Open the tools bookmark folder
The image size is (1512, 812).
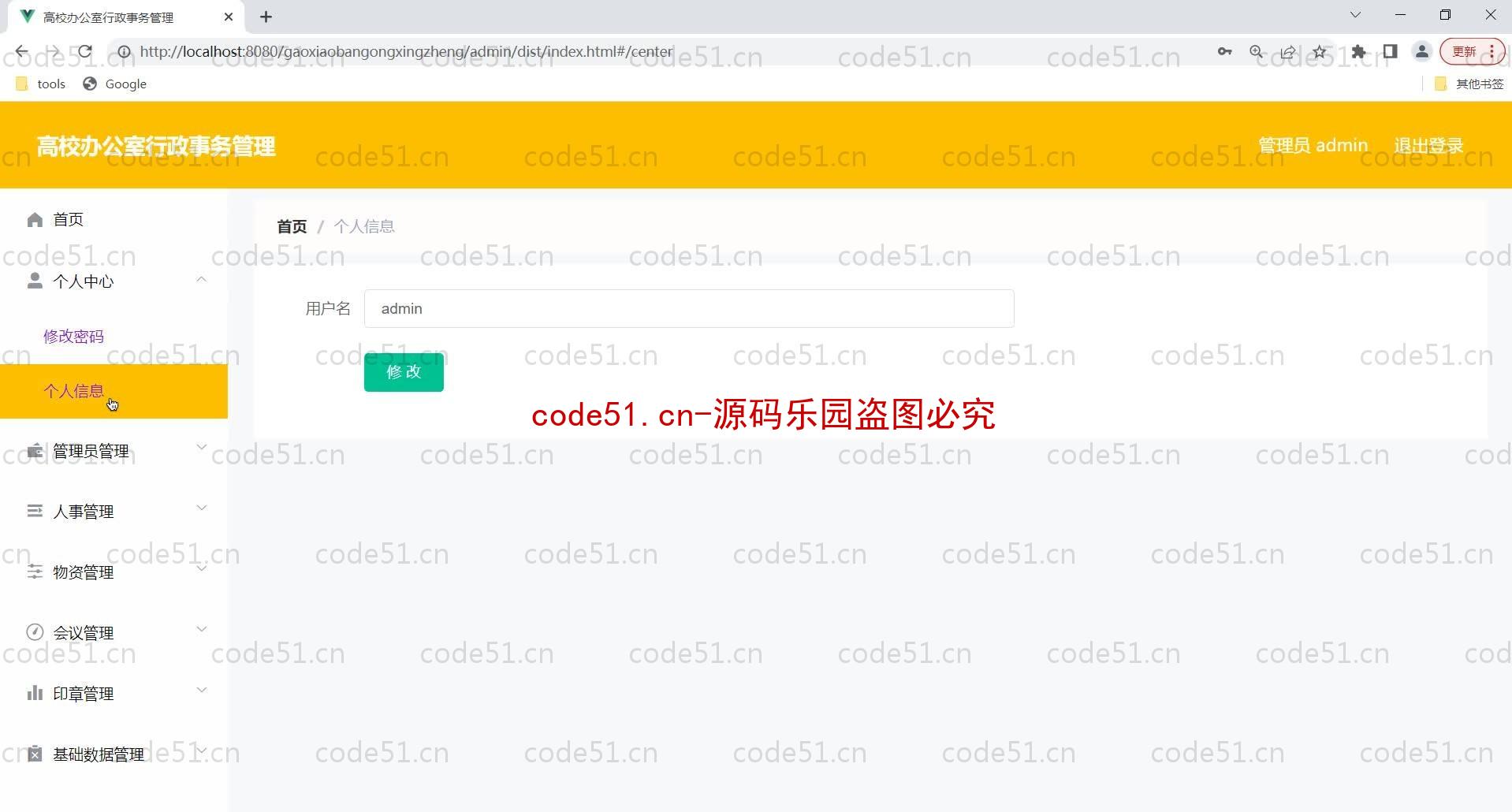(40, 84)
